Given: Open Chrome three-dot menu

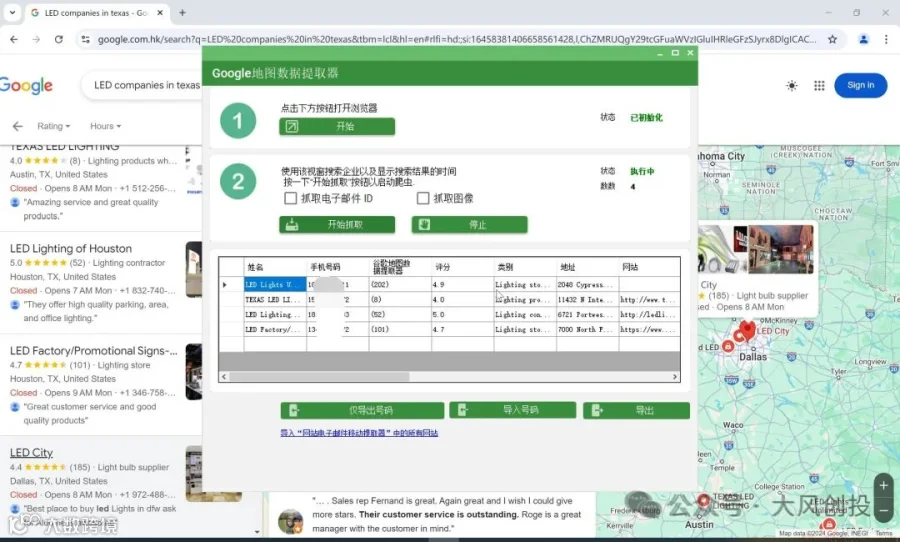Looking at the screenshot, I should pos(886,39).
